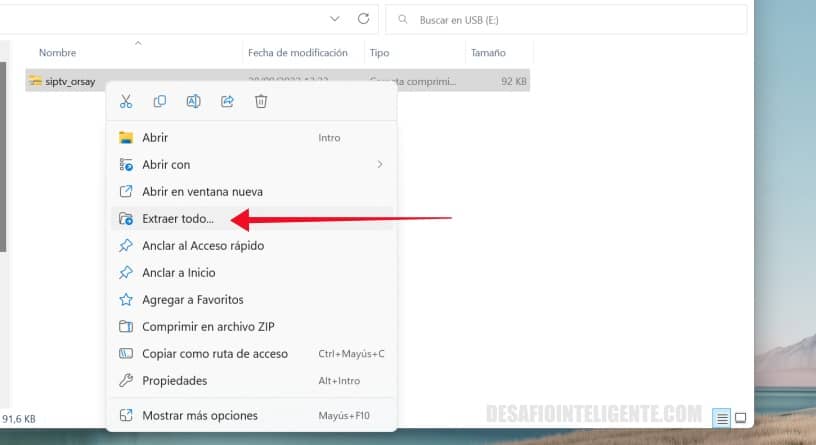Expand the 'Abrir con' submenu arrow

coord(379,164)
